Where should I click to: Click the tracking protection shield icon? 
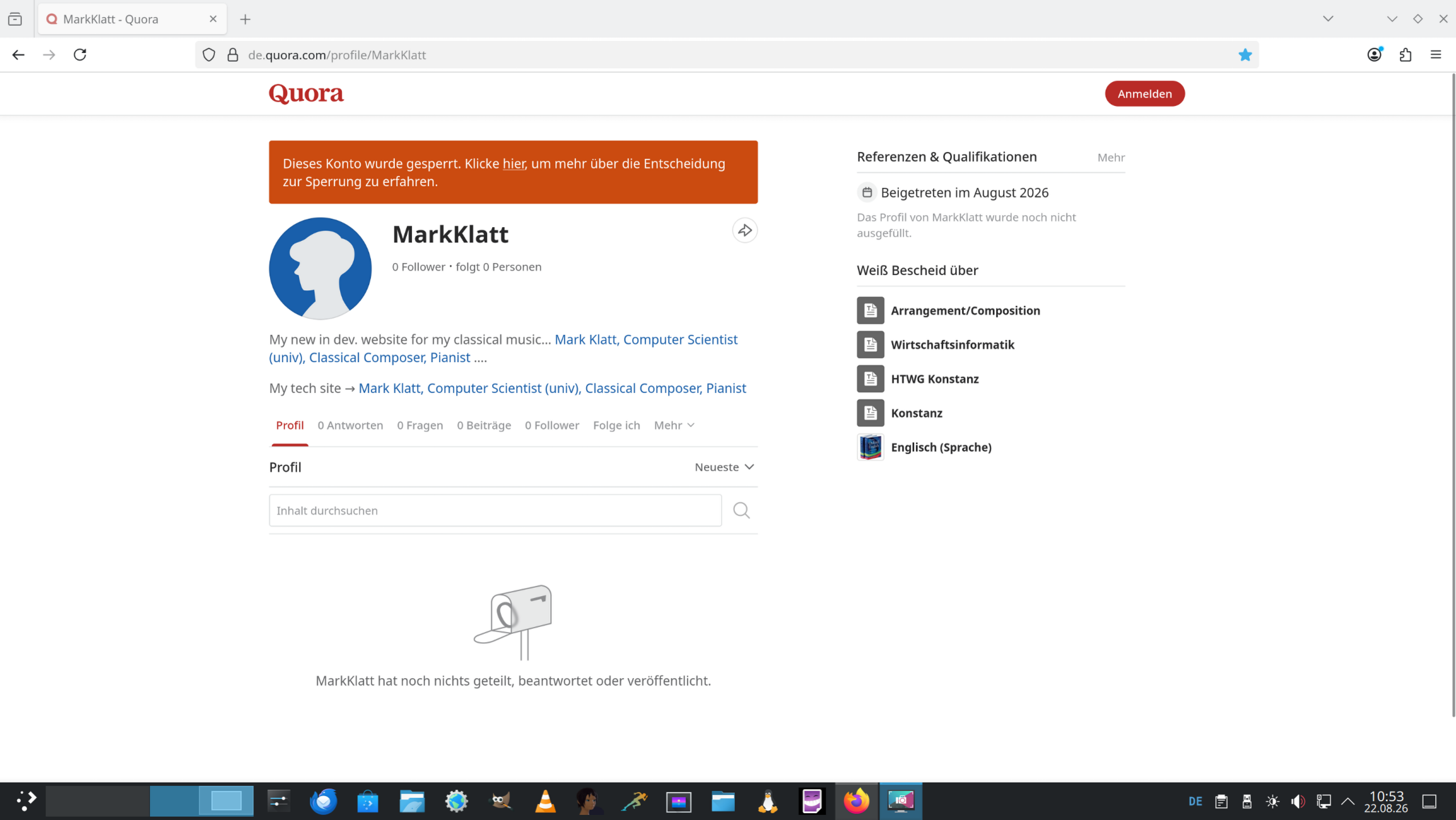[209, 55]
